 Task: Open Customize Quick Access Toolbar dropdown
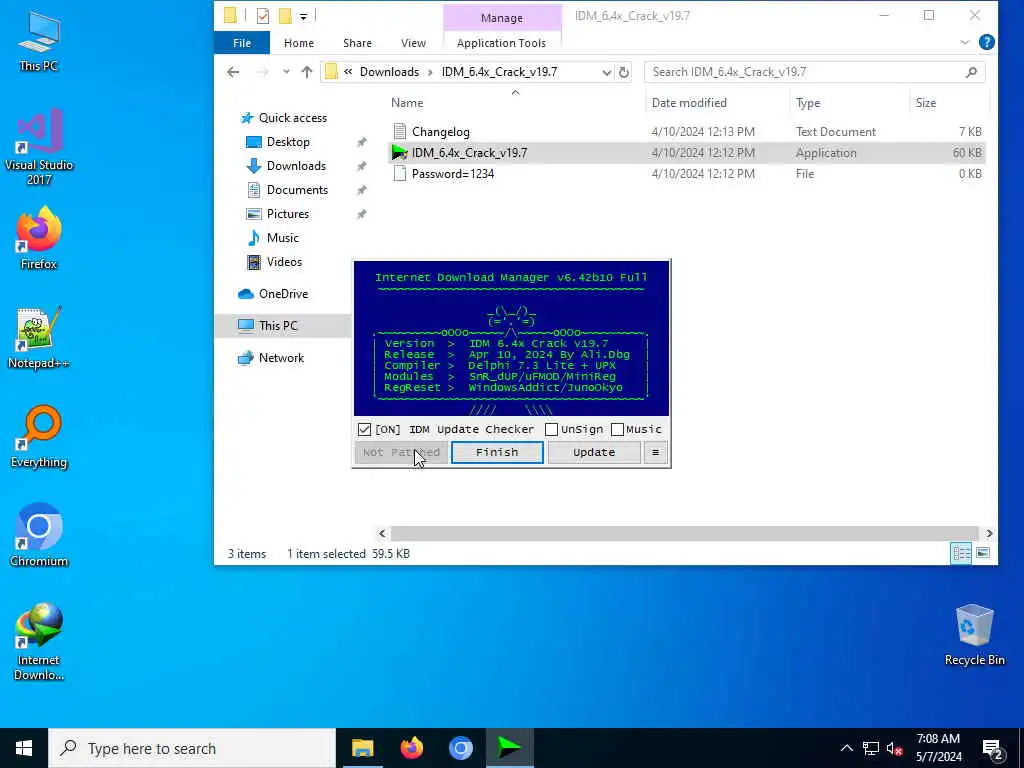304,16
